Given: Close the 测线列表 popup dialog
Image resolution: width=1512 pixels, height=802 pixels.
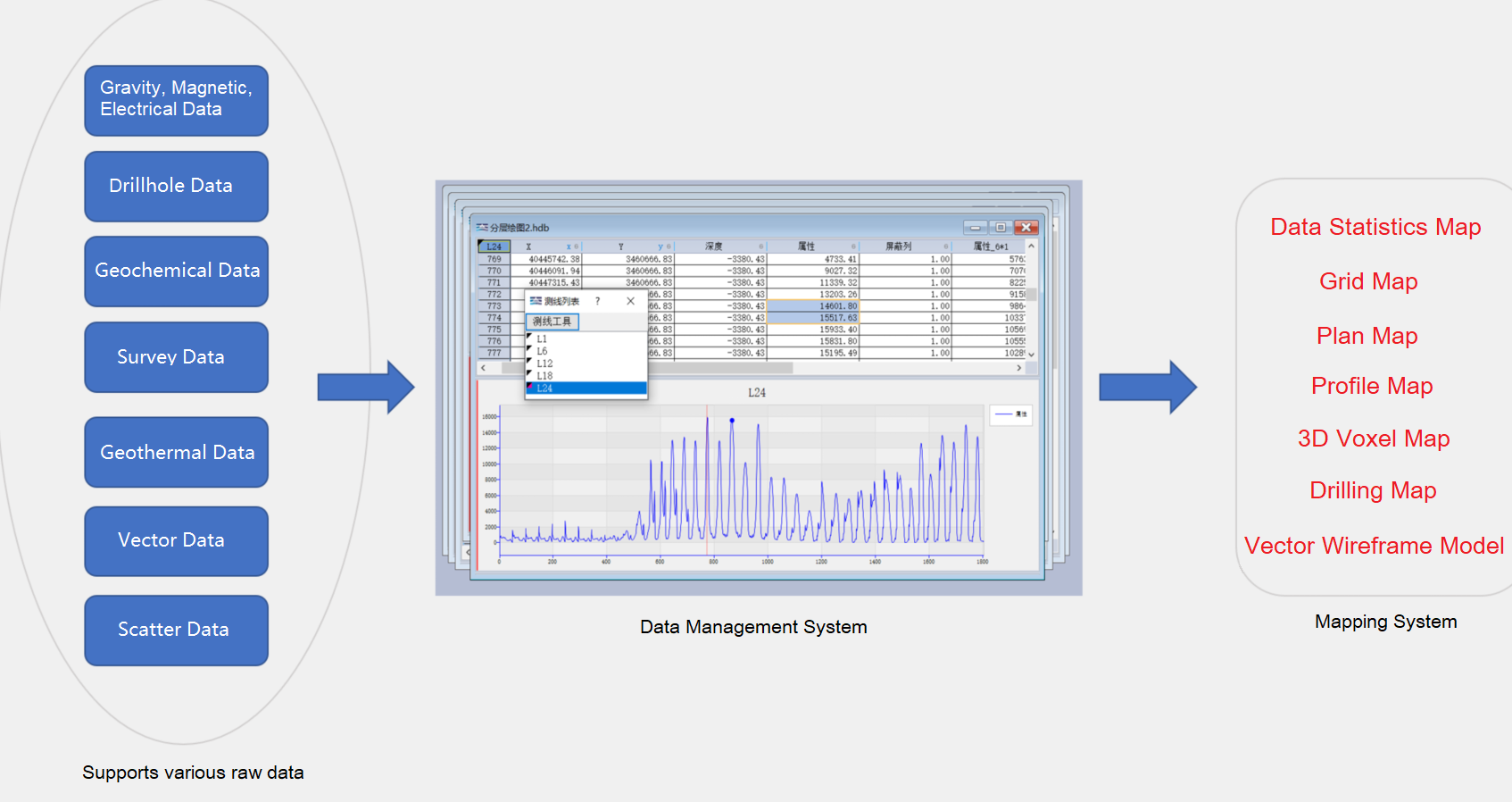Looking at the screenshot, I should coord(630,301).
